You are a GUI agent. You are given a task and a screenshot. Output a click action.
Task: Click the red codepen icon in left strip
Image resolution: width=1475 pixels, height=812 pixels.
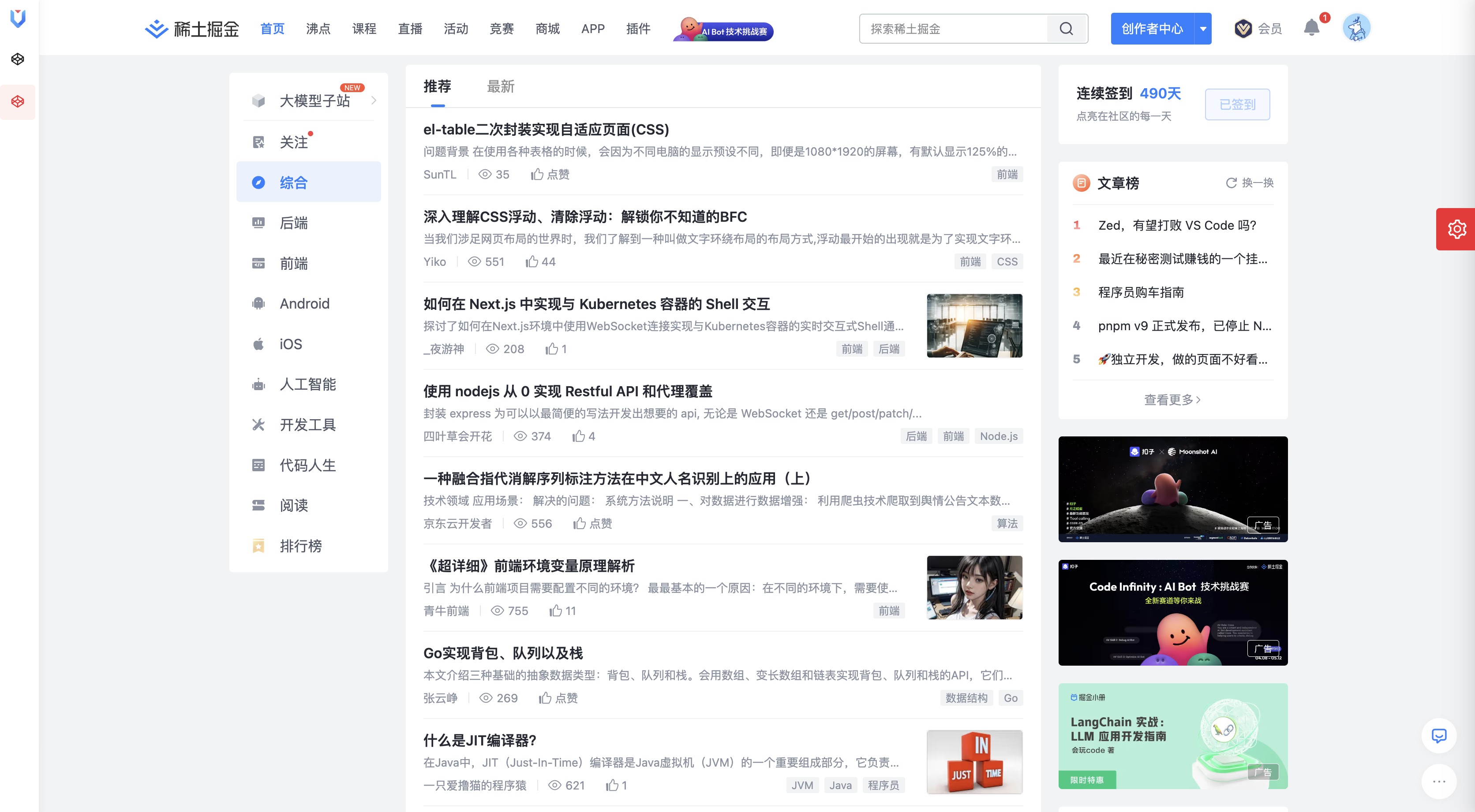pos(18,102)
